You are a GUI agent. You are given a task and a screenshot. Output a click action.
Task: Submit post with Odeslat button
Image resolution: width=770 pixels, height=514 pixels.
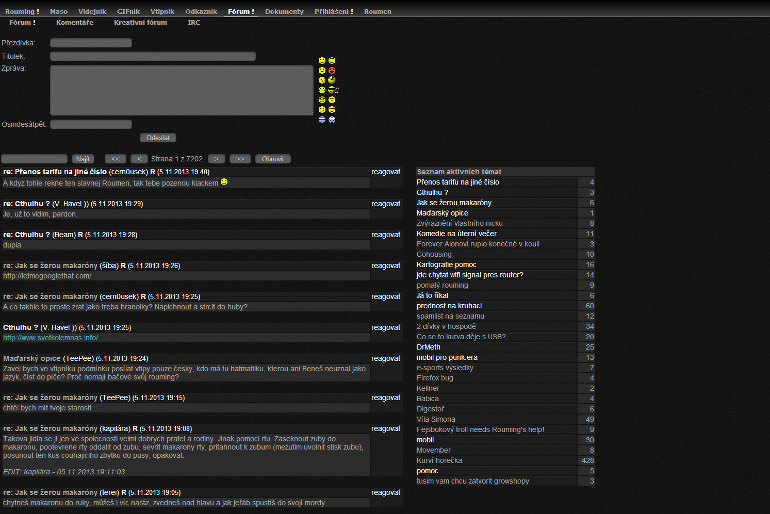point(158,138)
